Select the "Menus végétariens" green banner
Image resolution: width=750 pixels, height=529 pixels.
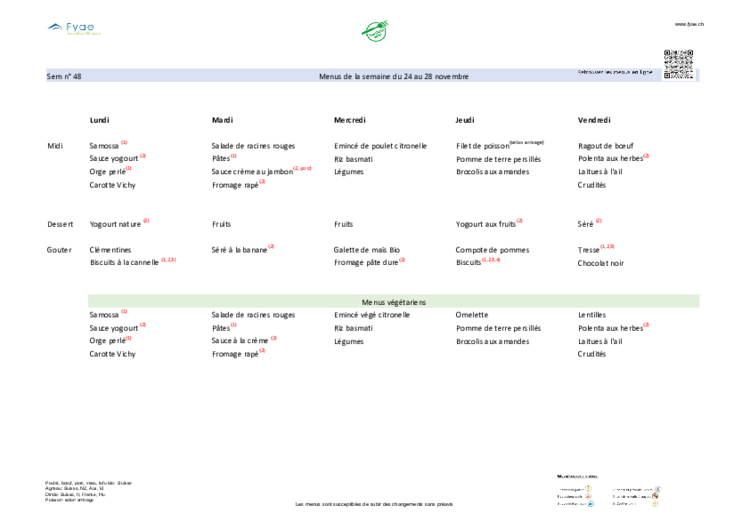[394, 301]
